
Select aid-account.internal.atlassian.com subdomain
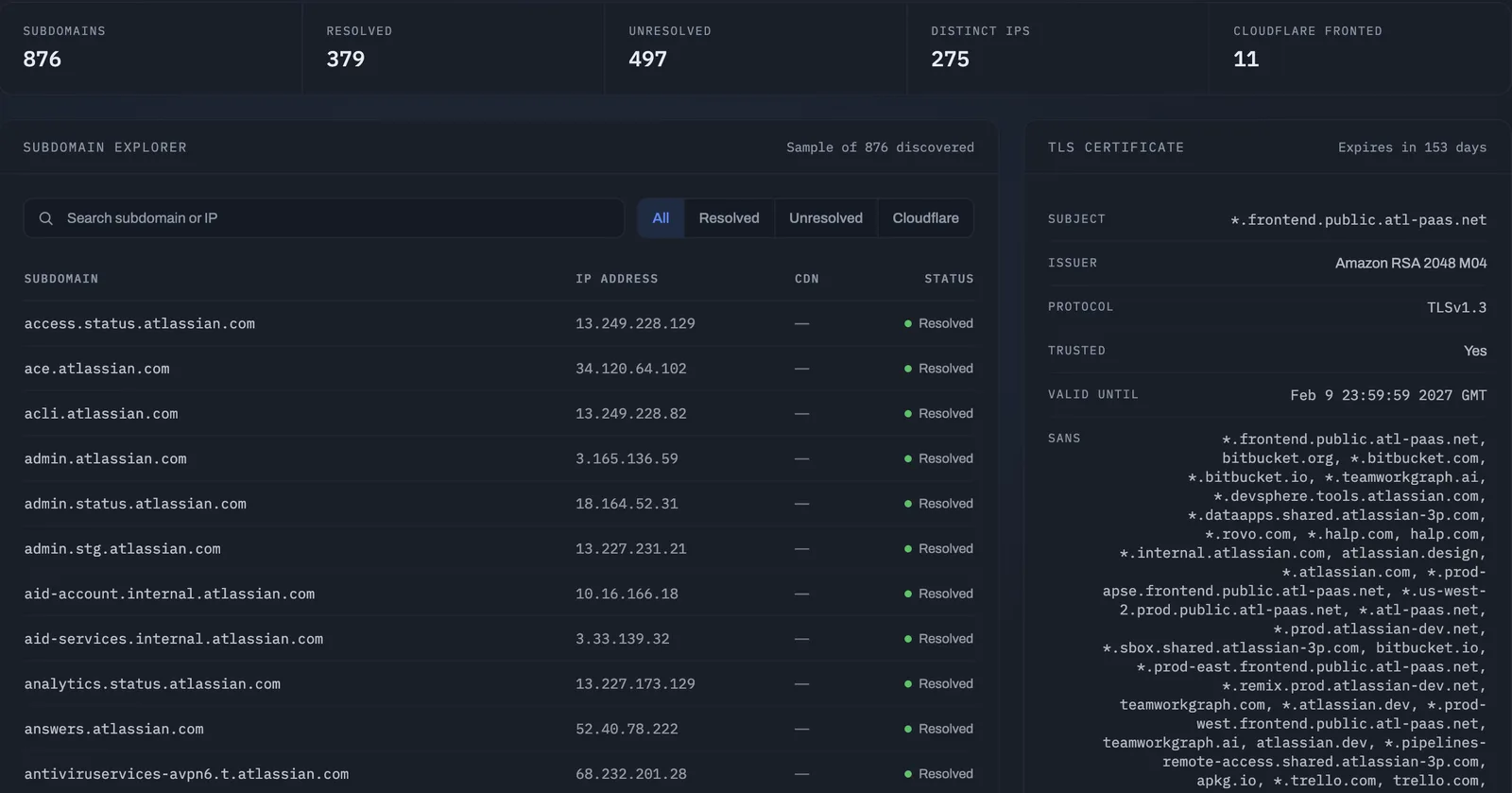click(x=170, y=594)
